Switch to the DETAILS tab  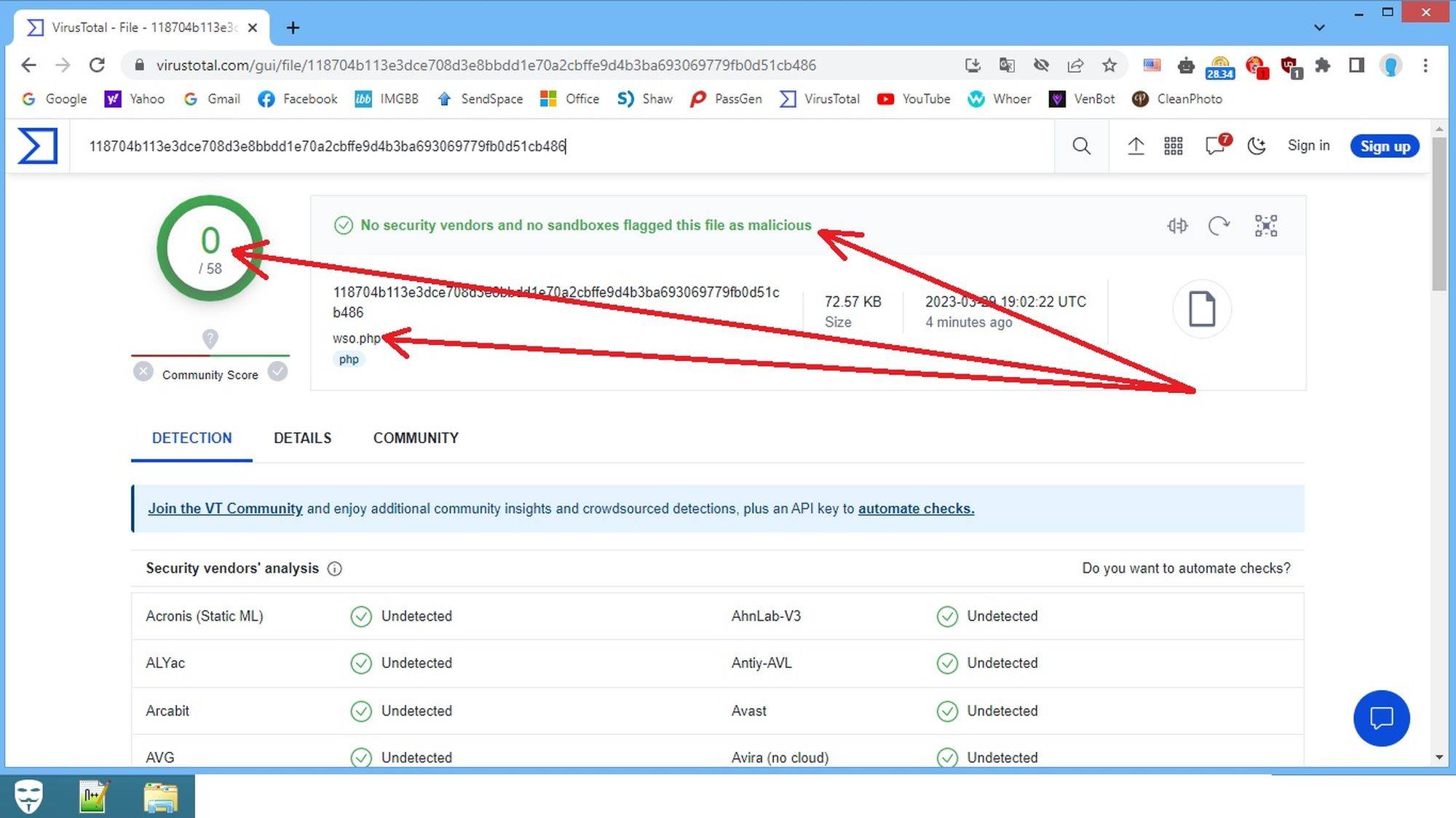[x=302, y=438]
